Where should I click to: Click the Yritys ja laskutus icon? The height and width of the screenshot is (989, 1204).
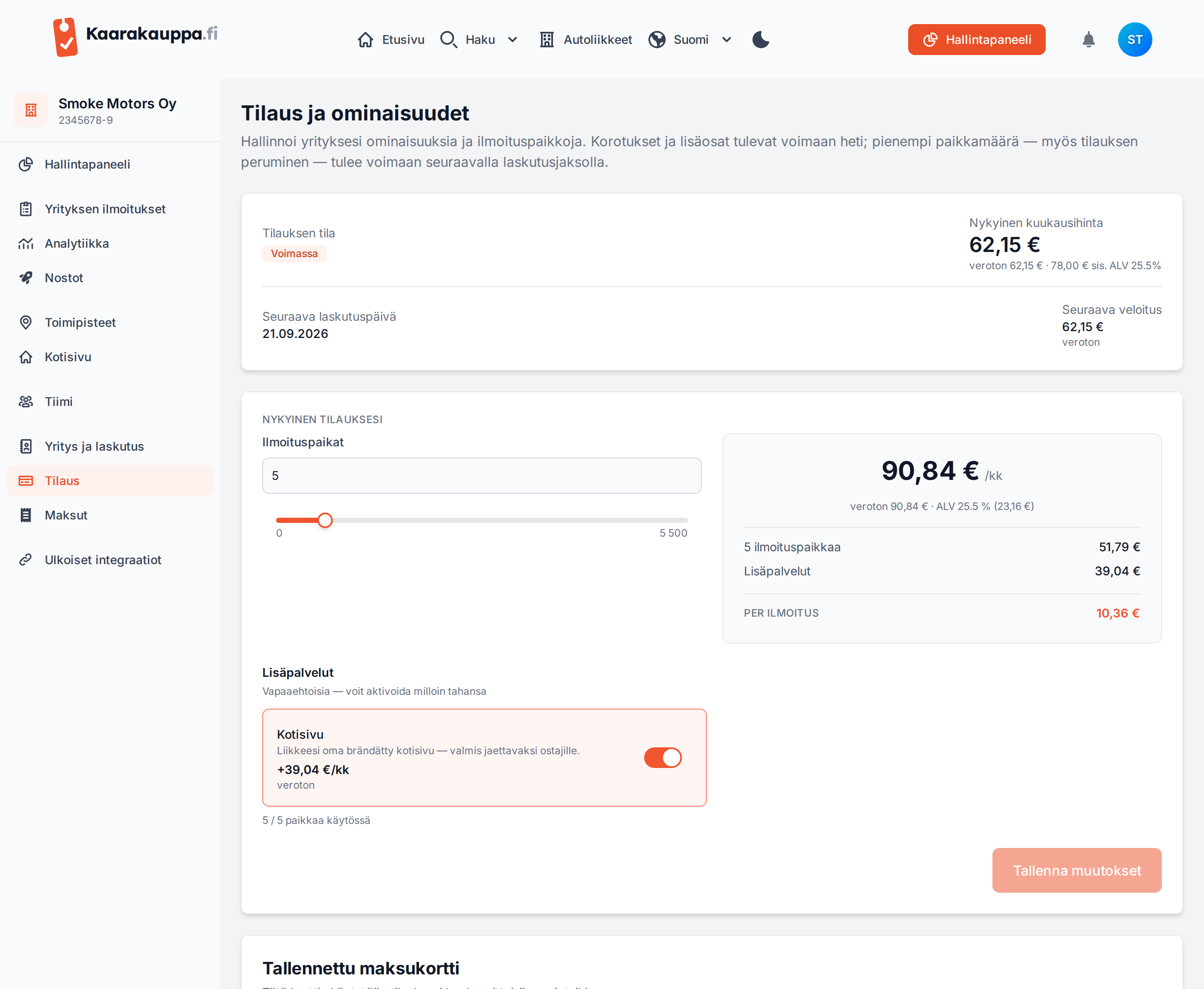pos(26,447)
